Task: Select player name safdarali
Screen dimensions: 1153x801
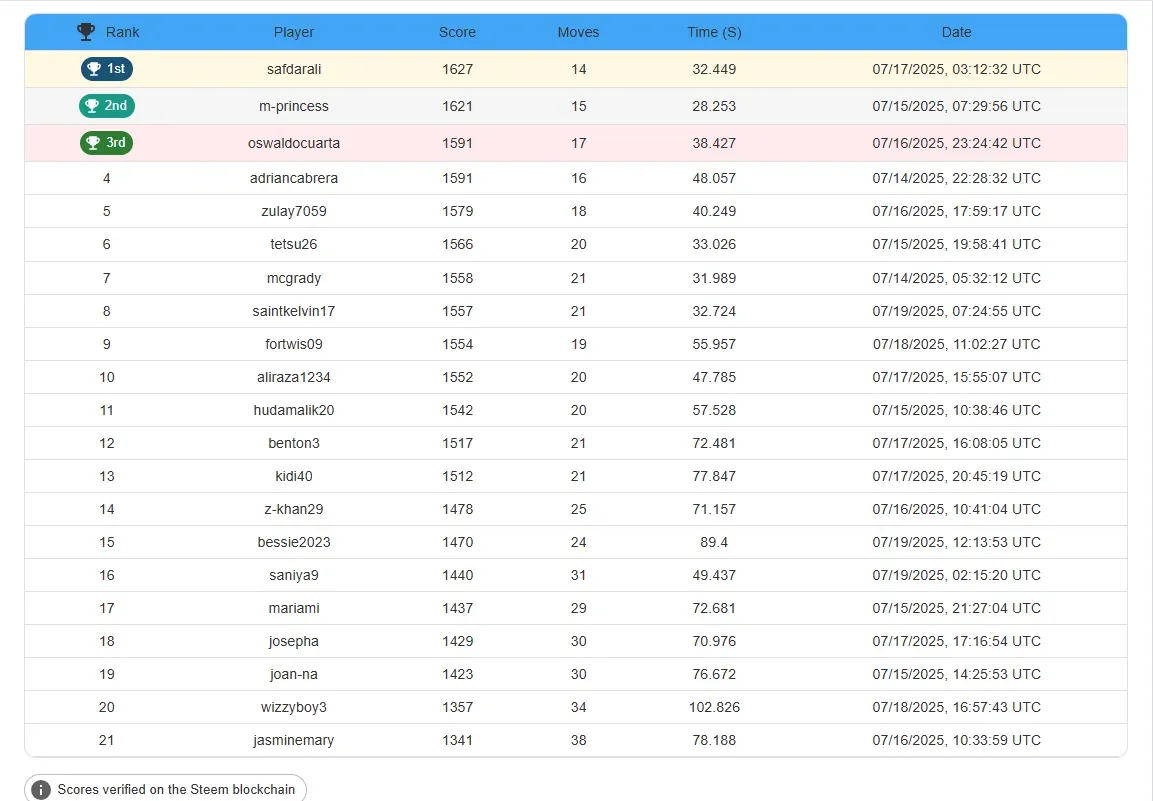Action: 293,69
